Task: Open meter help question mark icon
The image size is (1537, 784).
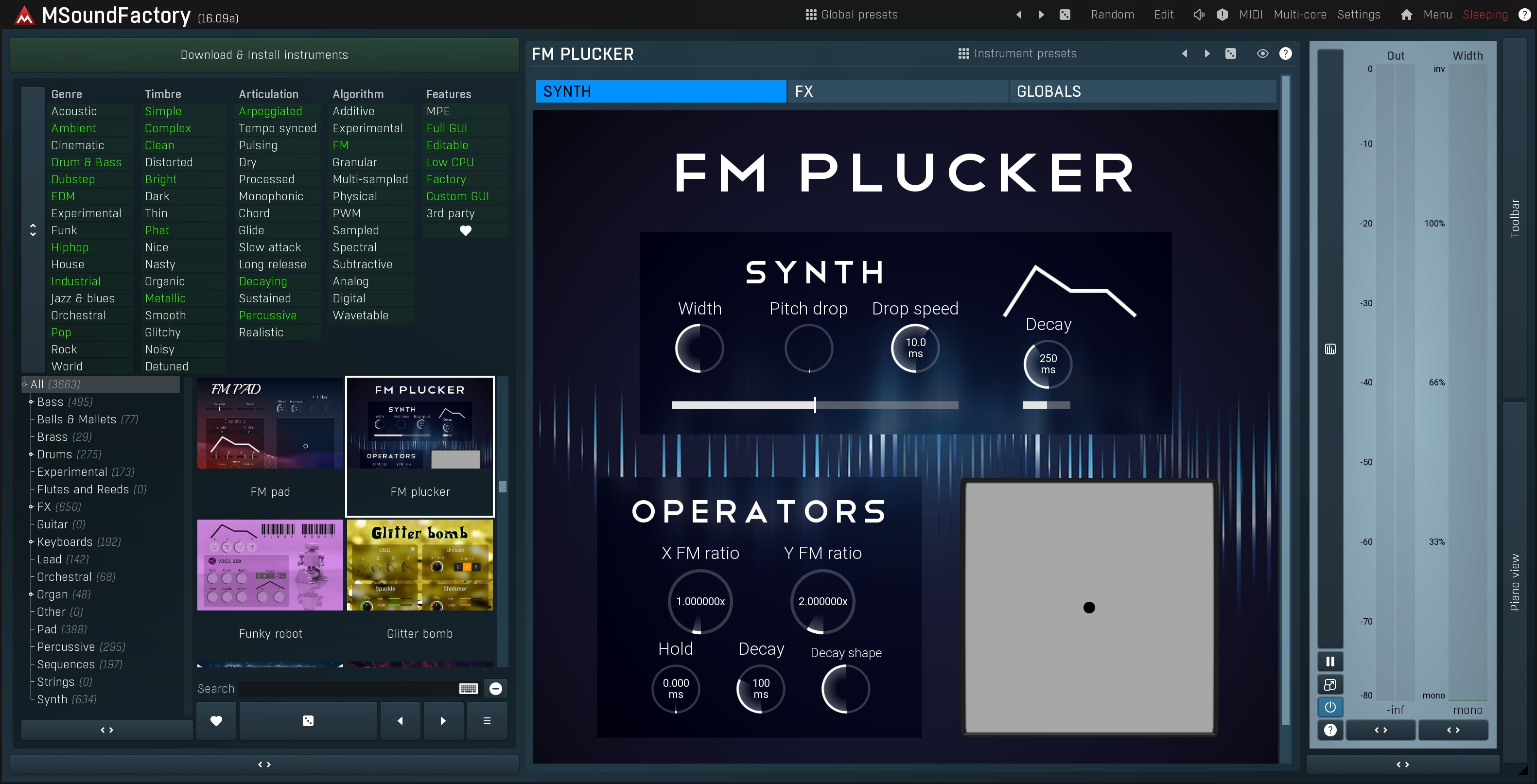Action: (1330, 731)
